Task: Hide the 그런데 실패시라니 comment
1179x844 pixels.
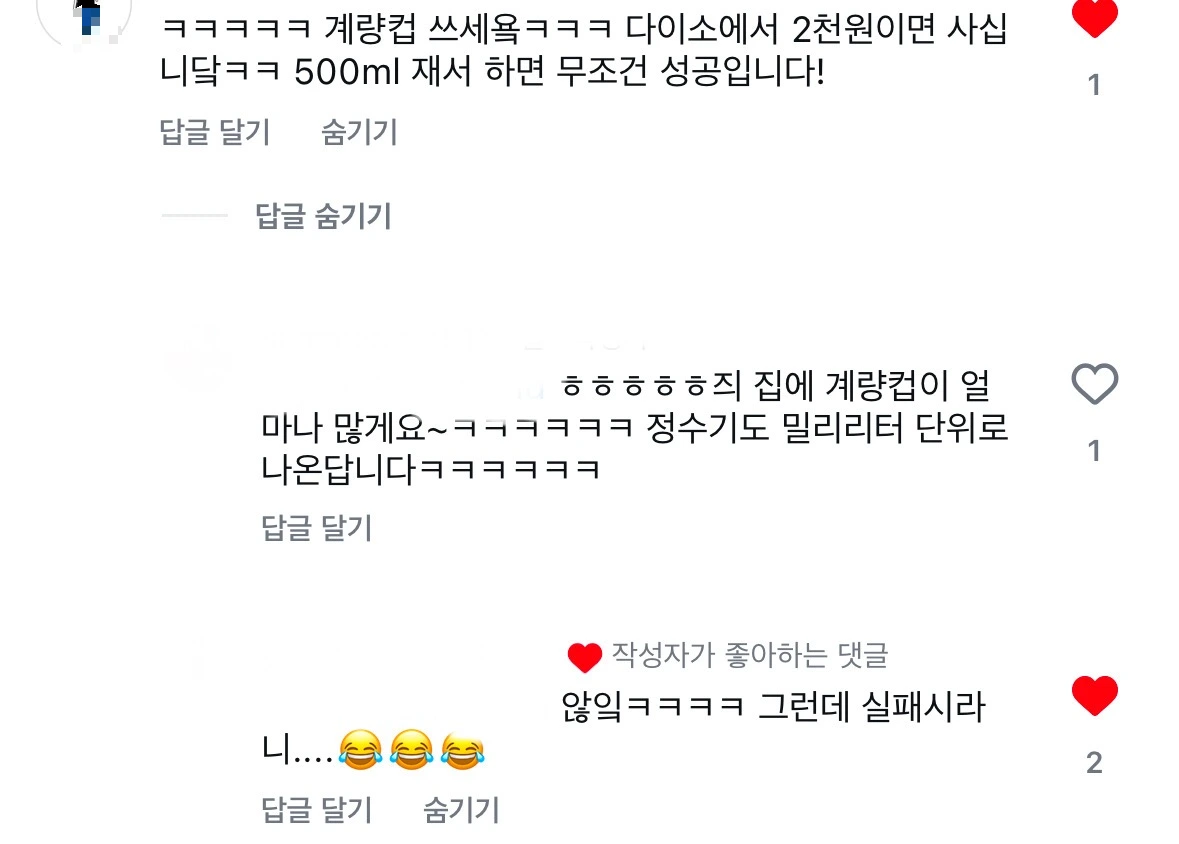Action: point(461,809)
